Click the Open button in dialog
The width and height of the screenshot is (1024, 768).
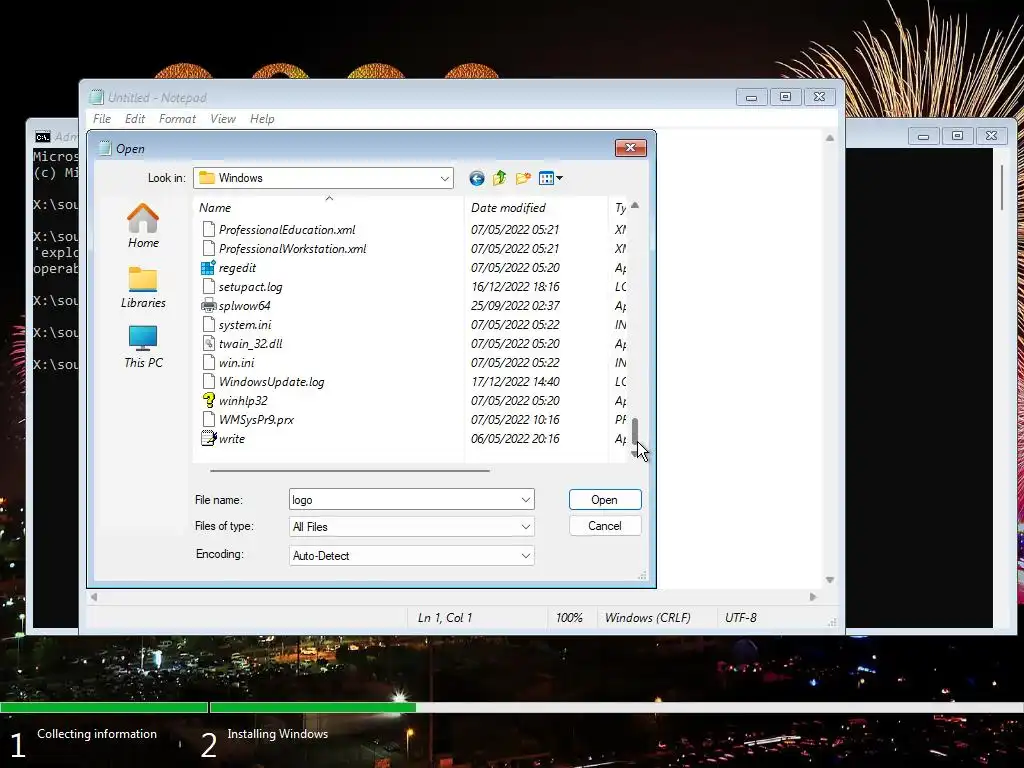click(605, 500)
